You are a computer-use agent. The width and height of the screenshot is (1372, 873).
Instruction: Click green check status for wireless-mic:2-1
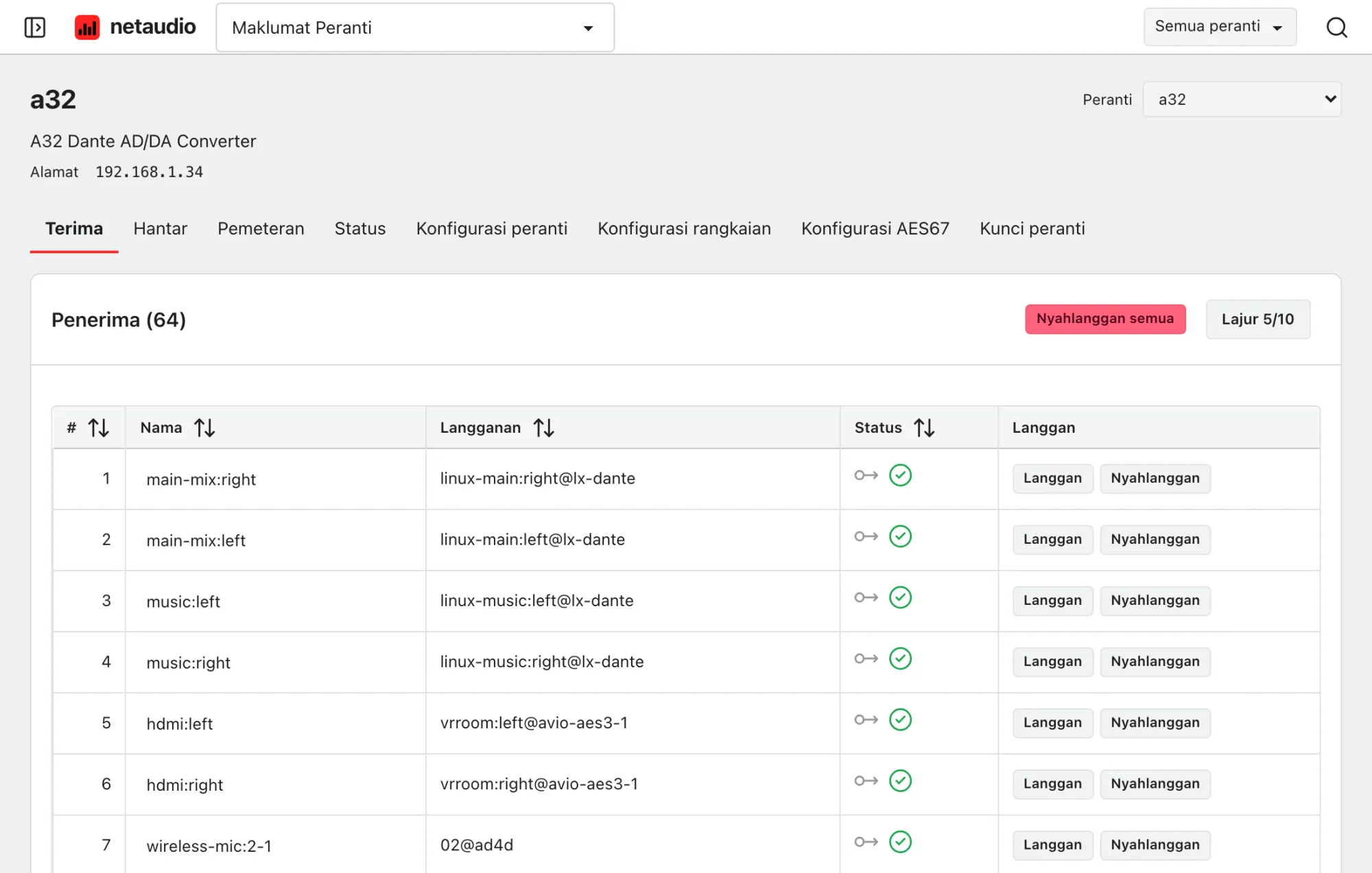pos(900,841)
